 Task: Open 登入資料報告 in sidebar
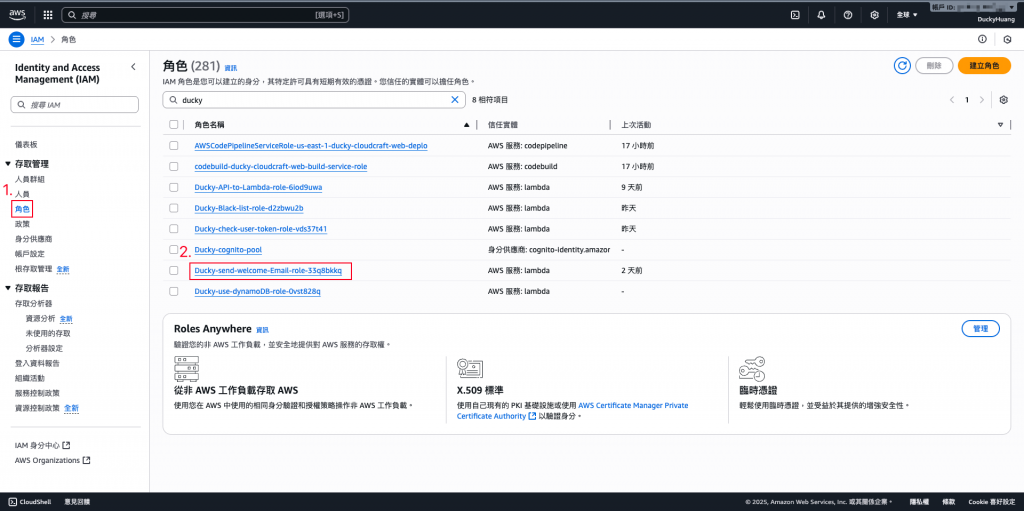click(37, 363)
